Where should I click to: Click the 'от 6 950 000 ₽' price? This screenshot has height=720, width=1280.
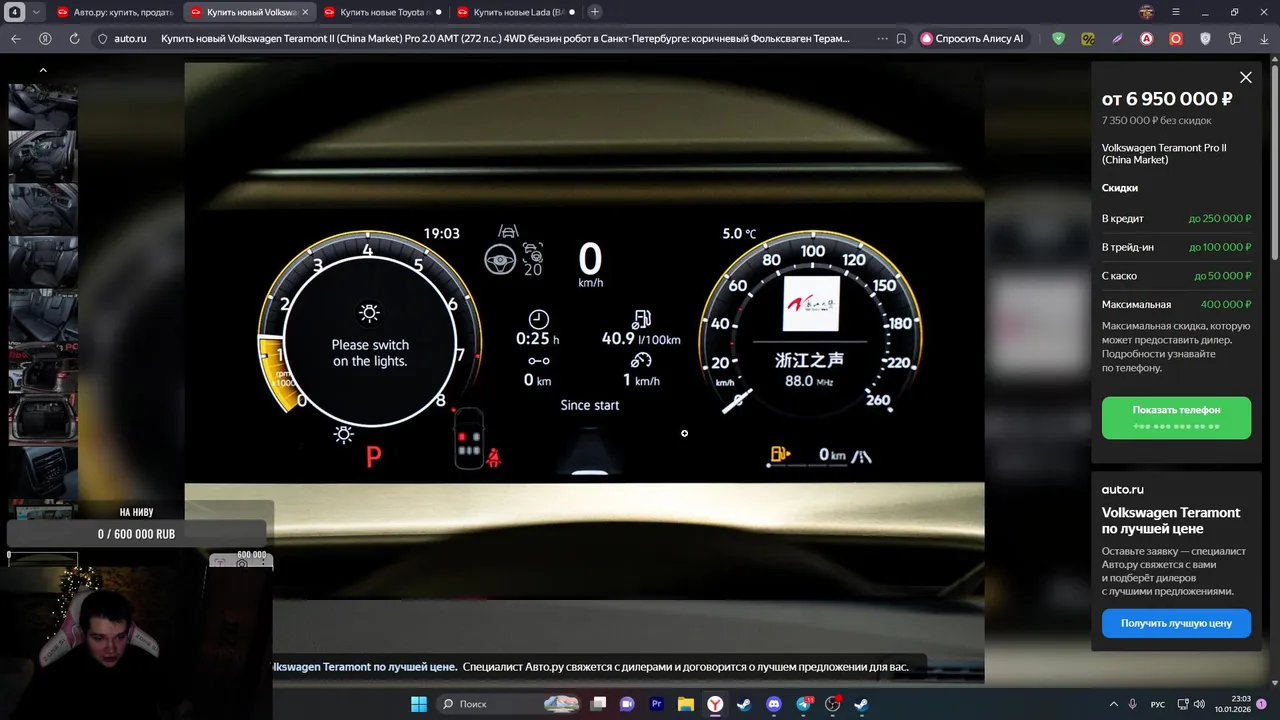pos(1167,99)
